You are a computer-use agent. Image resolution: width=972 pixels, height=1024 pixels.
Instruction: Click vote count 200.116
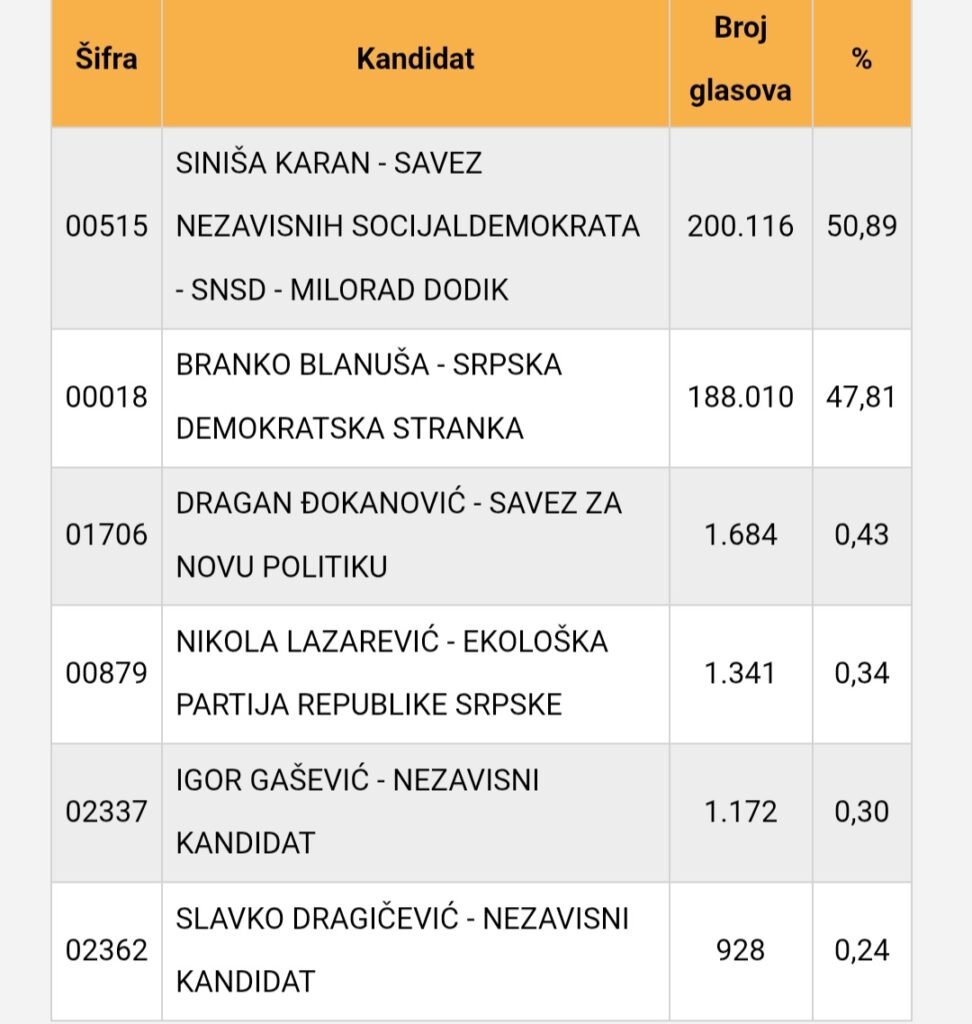tap(740, 227)
